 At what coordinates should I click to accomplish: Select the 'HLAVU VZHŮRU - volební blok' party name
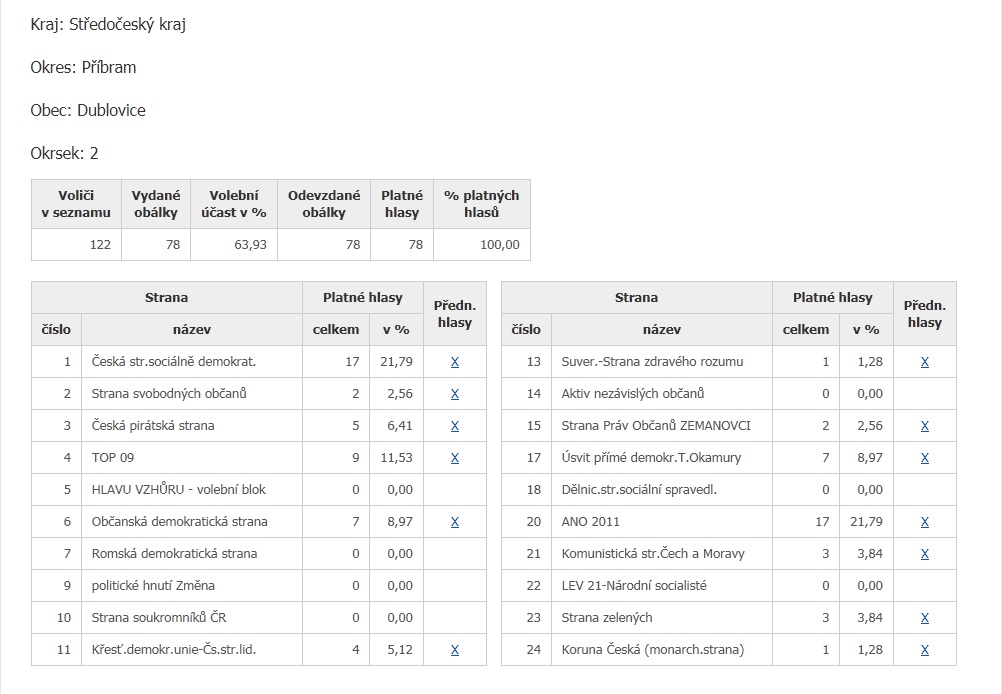tap(178, 490)
